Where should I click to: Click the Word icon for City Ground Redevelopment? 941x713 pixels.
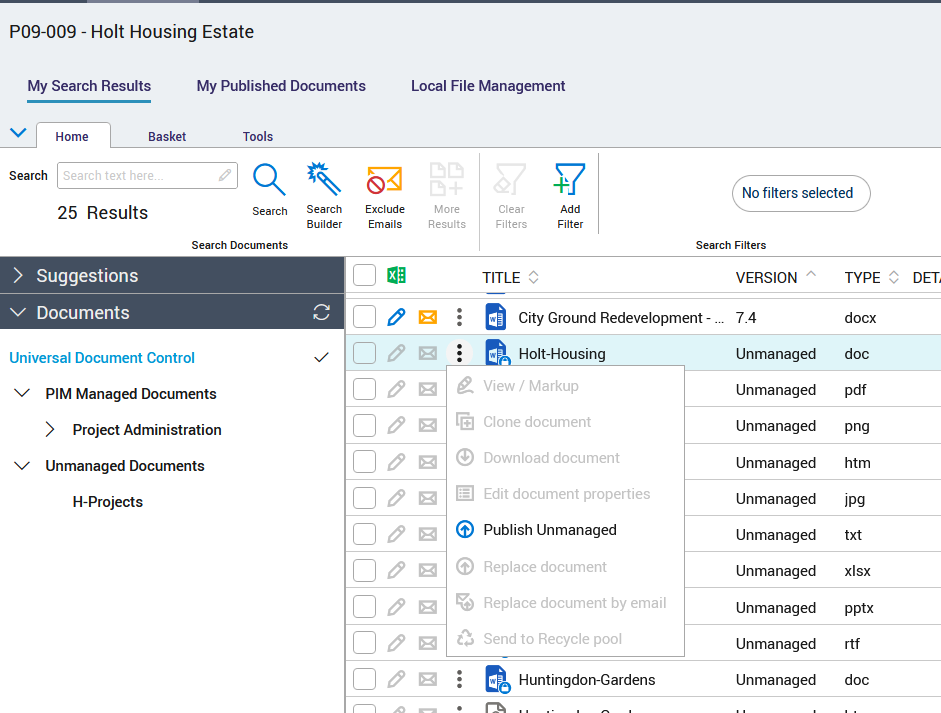pyautogui.click(x=496, y=317)
